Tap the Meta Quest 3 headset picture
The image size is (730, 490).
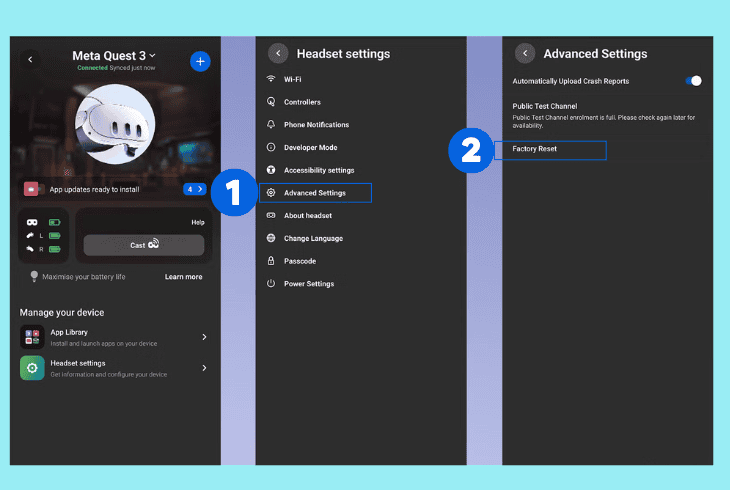point(115,124)
